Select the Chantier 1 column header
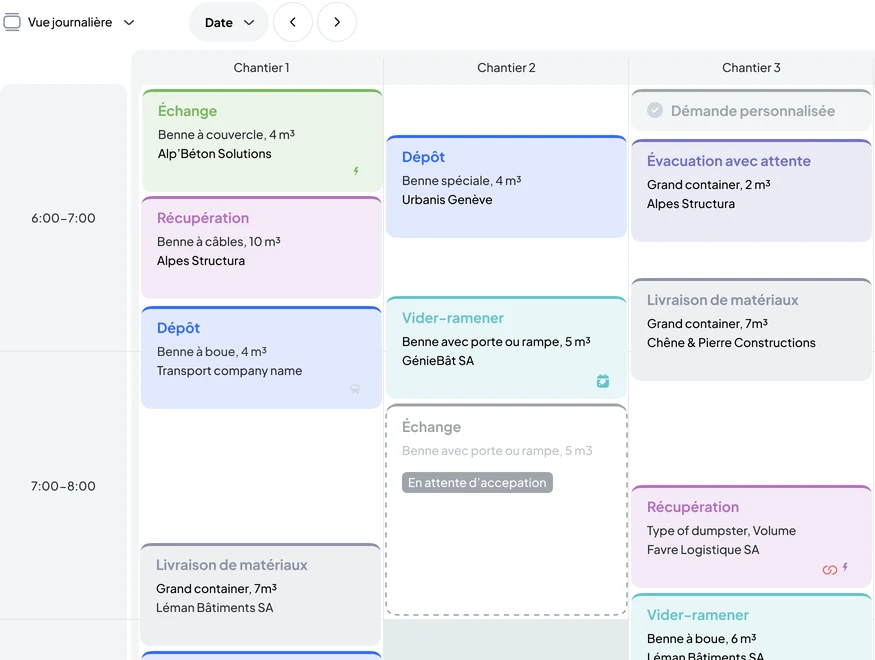 (x=261, y=68)
